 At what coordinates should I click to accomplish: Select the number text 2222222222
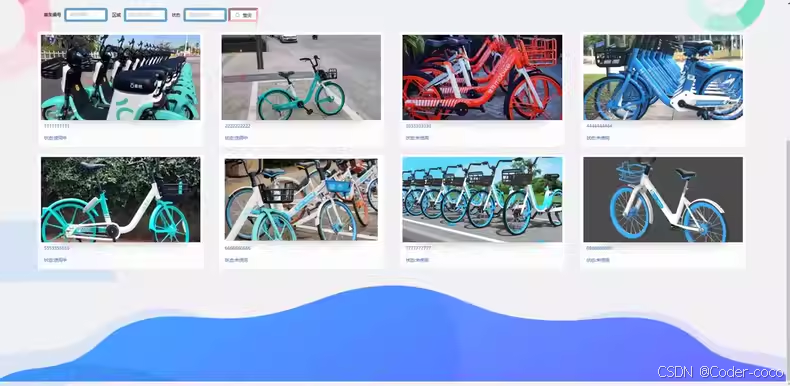(x=237, y=126)
